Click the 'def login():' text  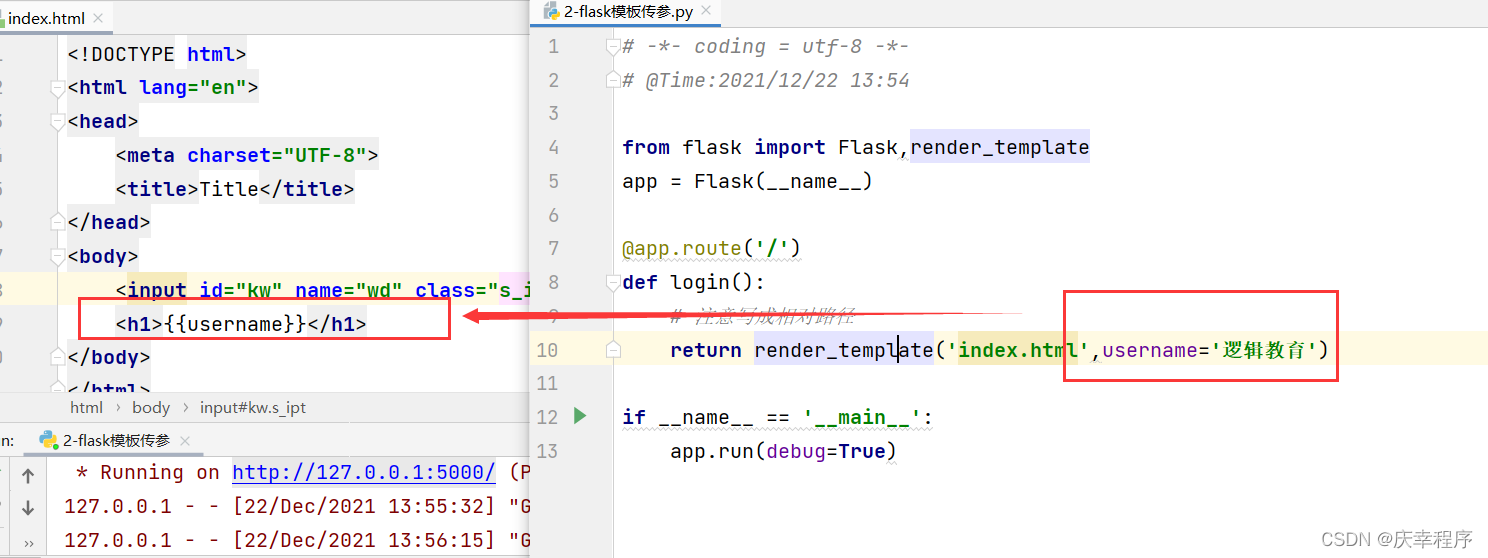[x=693, y=282]
